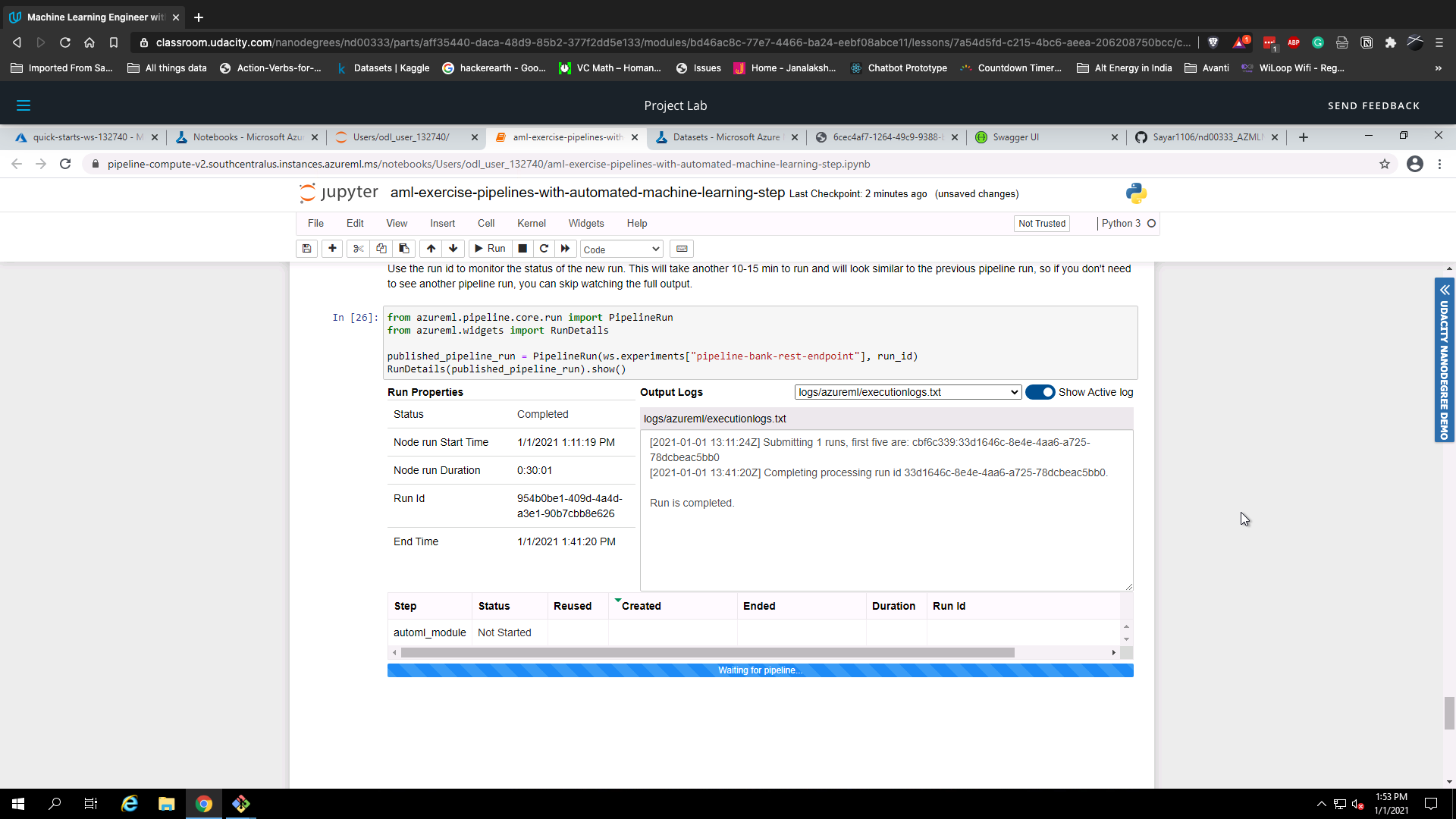Cut selected cells with the scissors icon
The width and height of the screenshot is (1456, 819).
pos(358,249)
